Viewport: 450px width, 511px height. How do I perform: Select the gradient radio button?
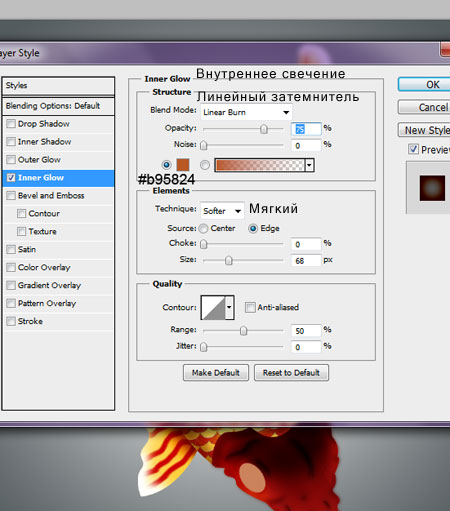pos(205,165)
